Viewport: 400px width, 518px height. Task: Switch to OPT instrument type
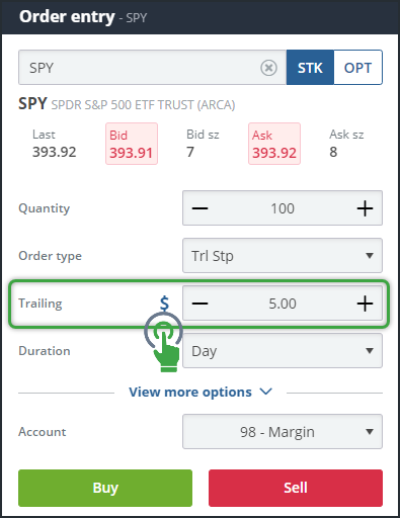(x=358, y=68)
